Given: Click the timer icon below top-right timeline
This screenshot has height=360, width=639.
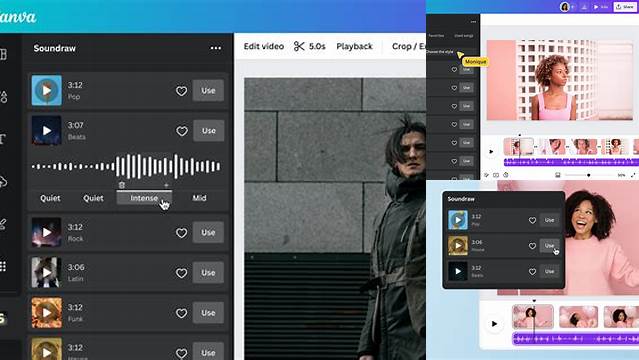Looking at the screenshot, I should pos(506,175).
